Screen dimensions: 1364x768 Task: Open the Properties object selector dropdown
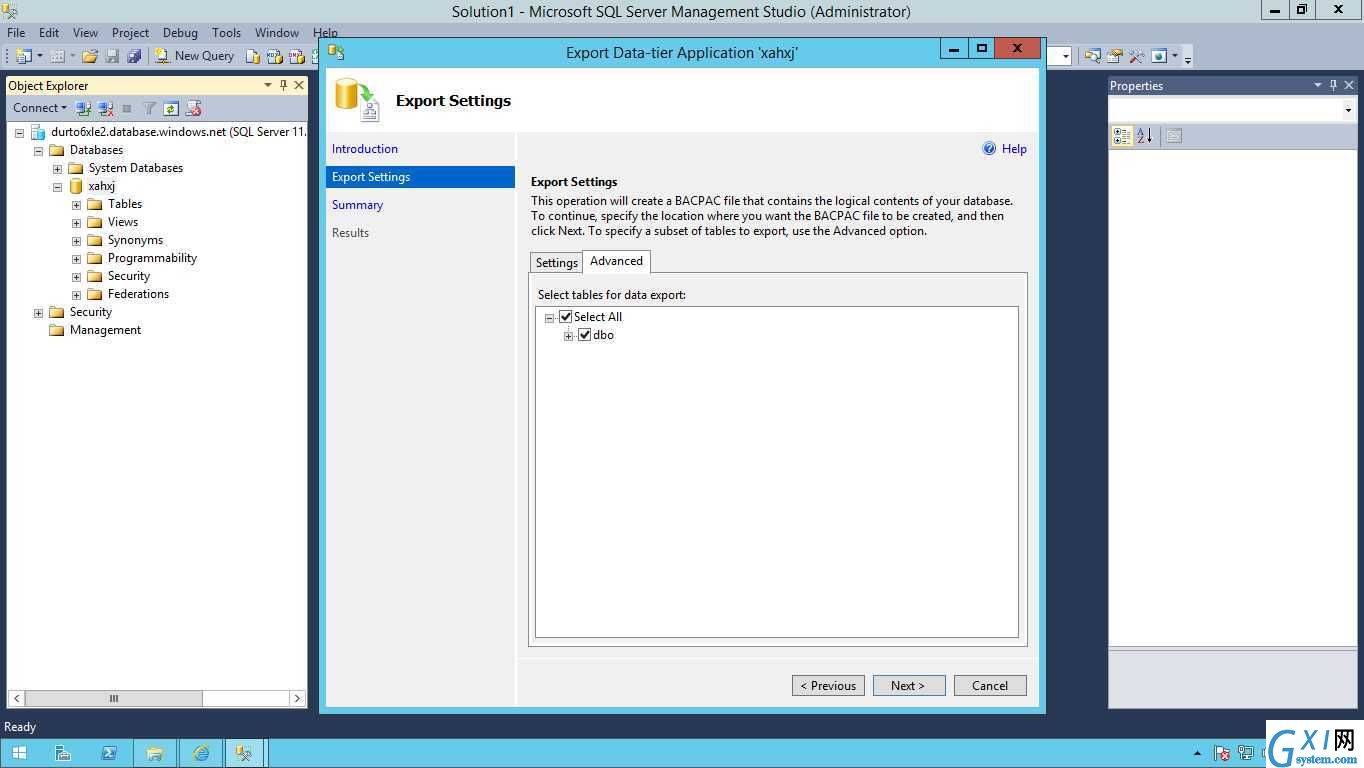[1348, 110]
